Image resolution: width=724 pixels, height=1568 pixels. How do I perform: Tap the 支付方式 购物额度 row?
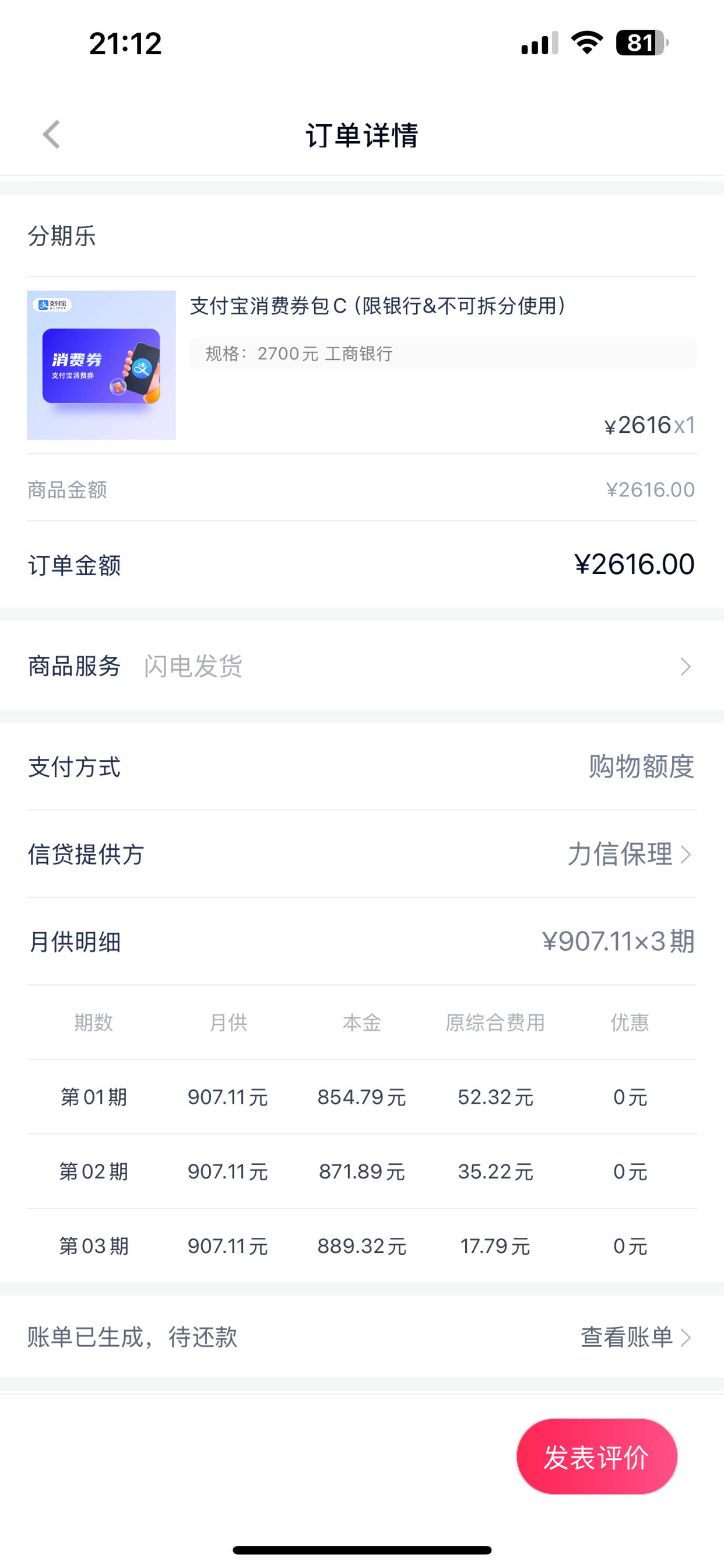click(362, 766)
